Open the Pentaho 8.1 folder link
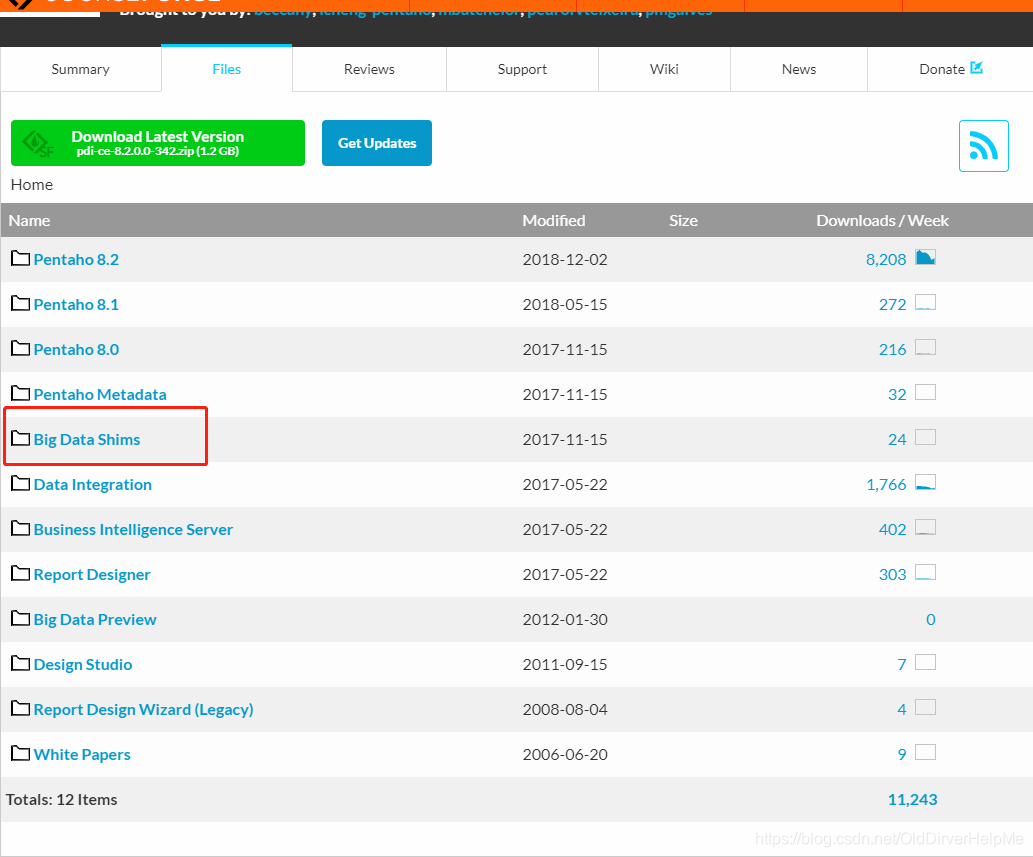Screen dimensions: 1033x857 point(76,304)
